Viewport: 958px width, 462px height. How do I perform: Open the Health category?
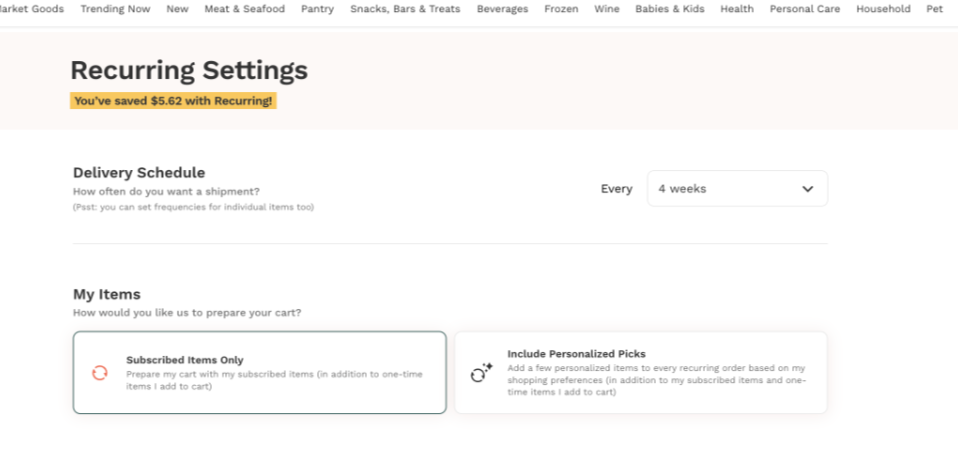[x=736, y=9]
